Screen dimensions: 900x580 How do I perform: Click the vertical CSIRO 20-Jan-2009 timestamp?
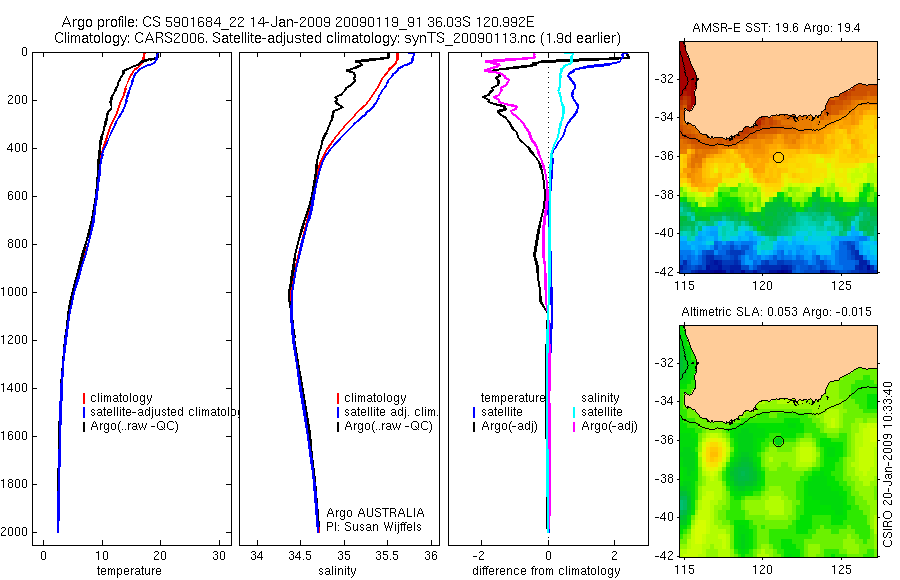[888, 464]
